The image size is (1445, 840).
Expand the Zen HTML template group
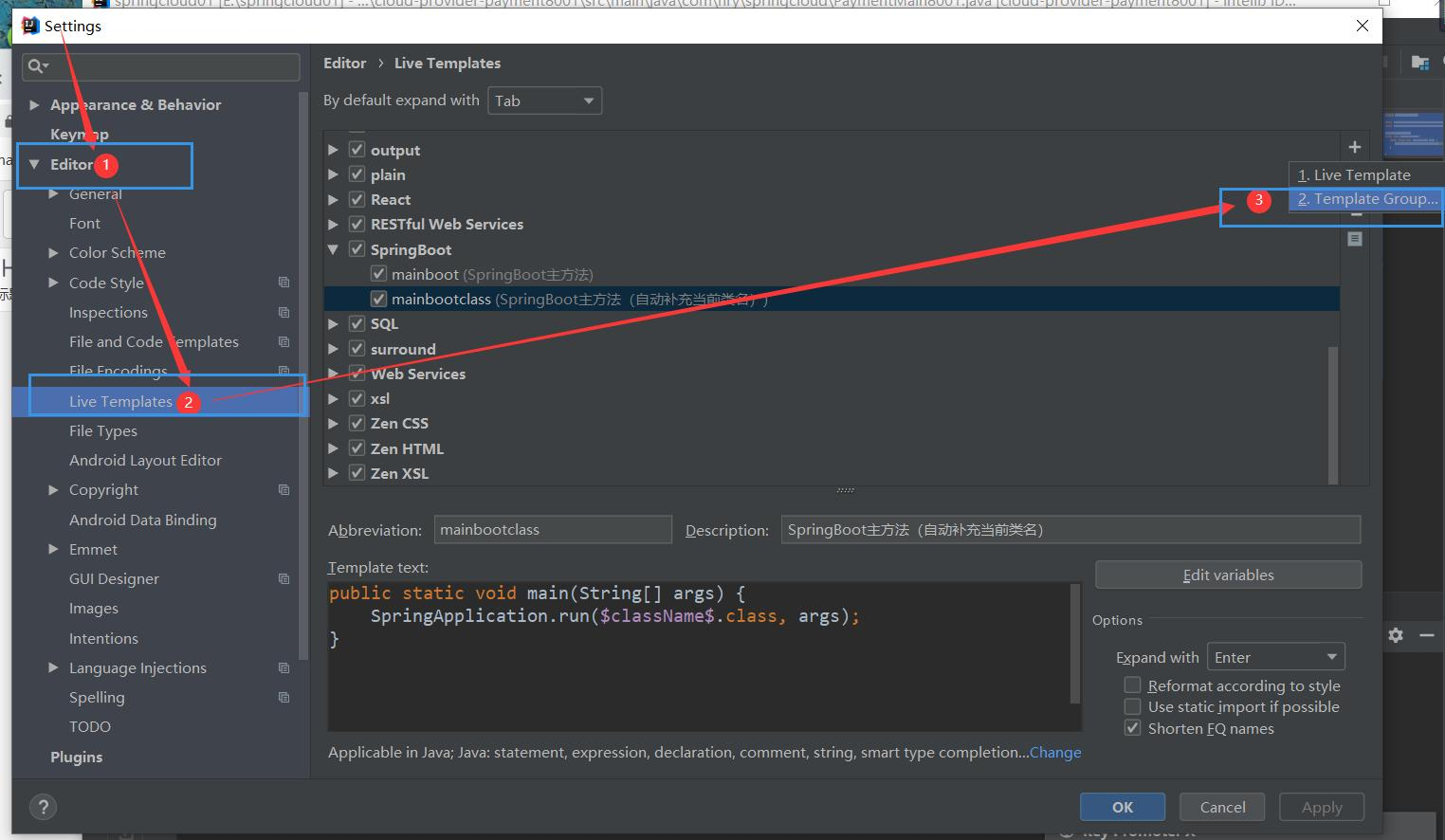coord(333,448)
